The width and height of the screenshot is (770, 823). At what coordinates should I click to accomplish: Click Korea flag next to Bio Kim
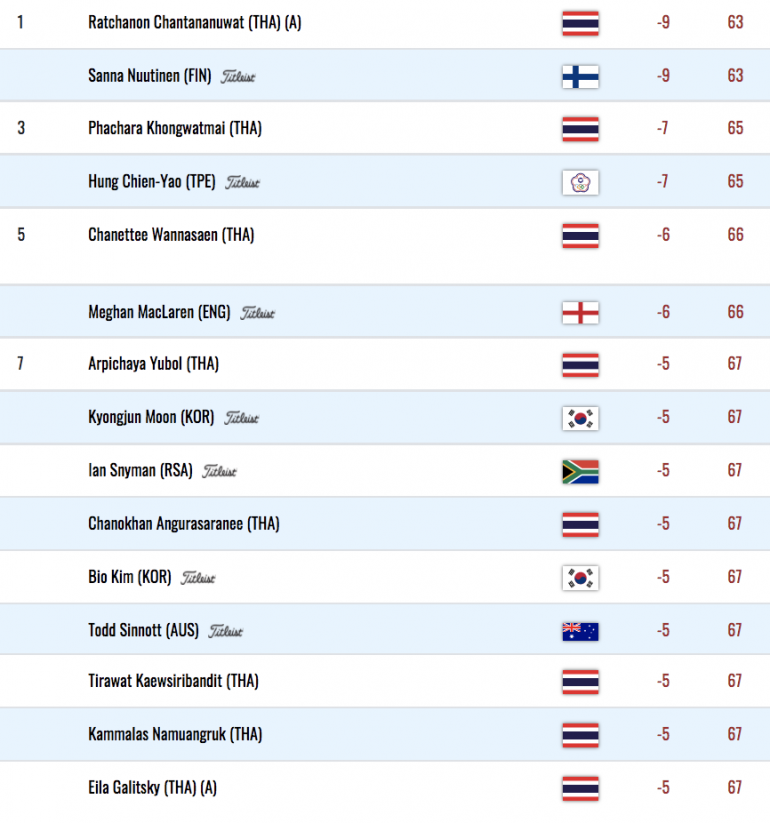coord(580,578)
